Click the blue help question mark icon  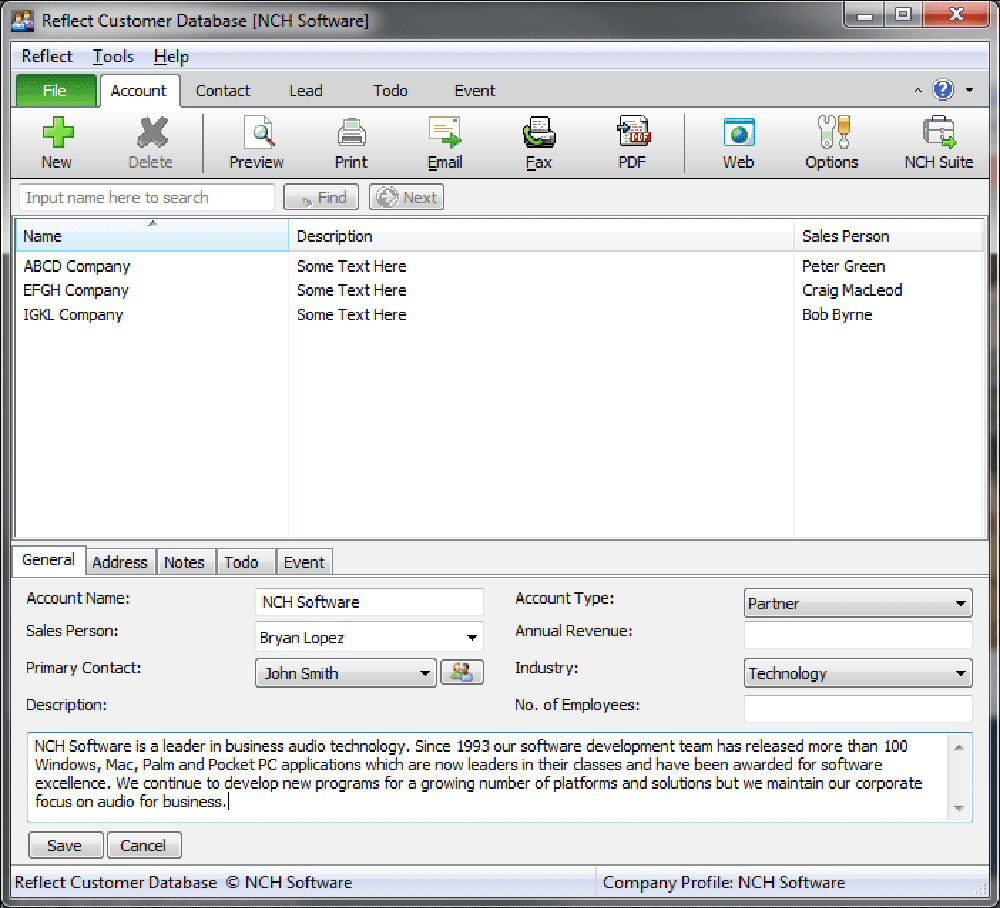pos(943,90)
